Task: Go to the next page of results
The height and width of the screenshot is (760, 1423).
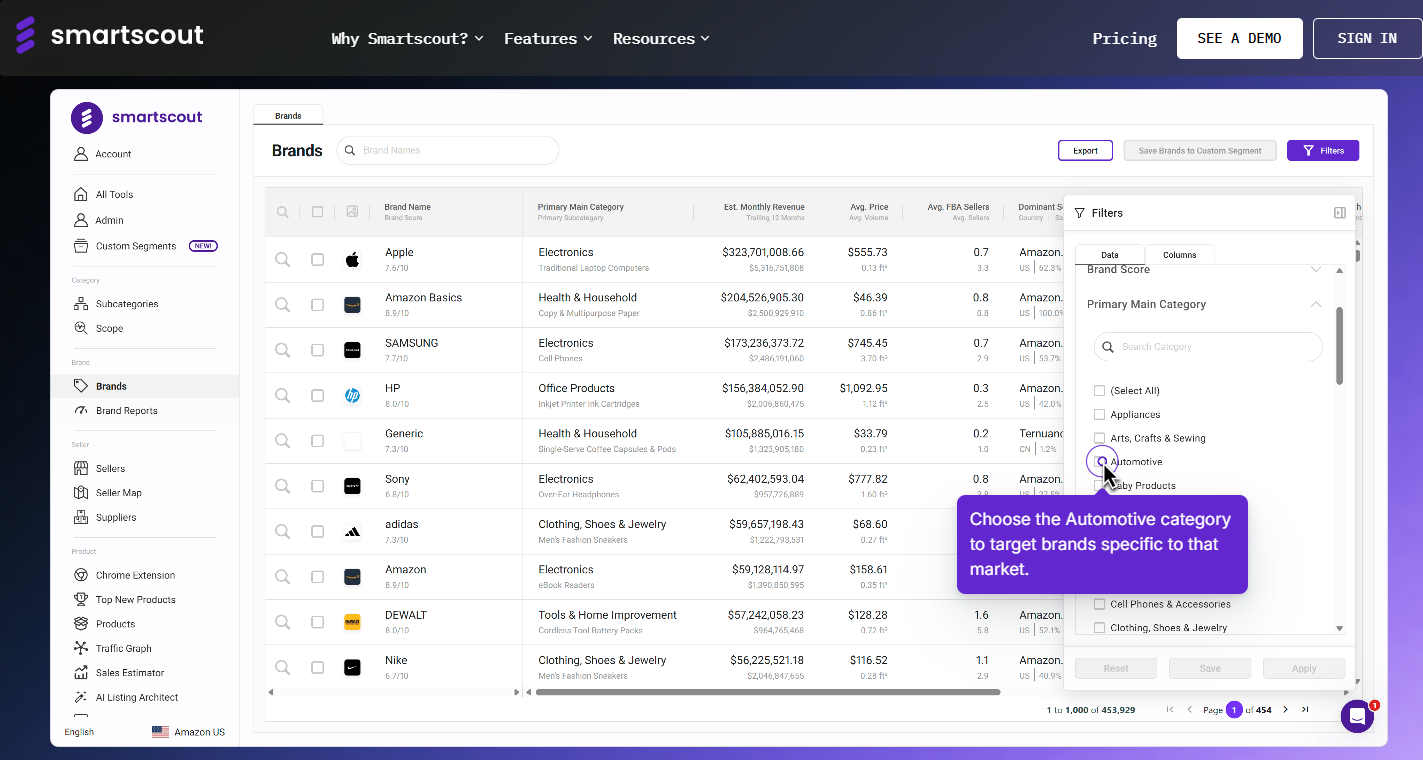Action: pos(1286,710)
